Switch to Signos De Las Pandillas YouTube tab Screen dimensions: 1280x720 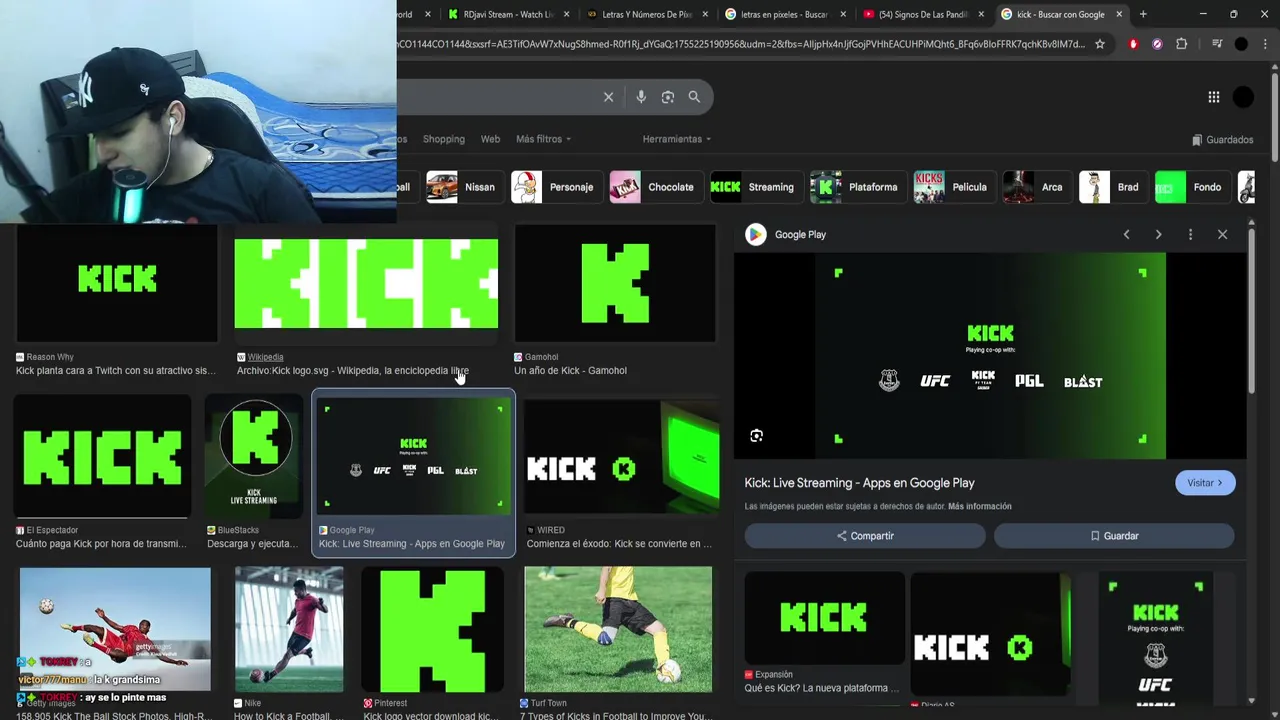923,14
